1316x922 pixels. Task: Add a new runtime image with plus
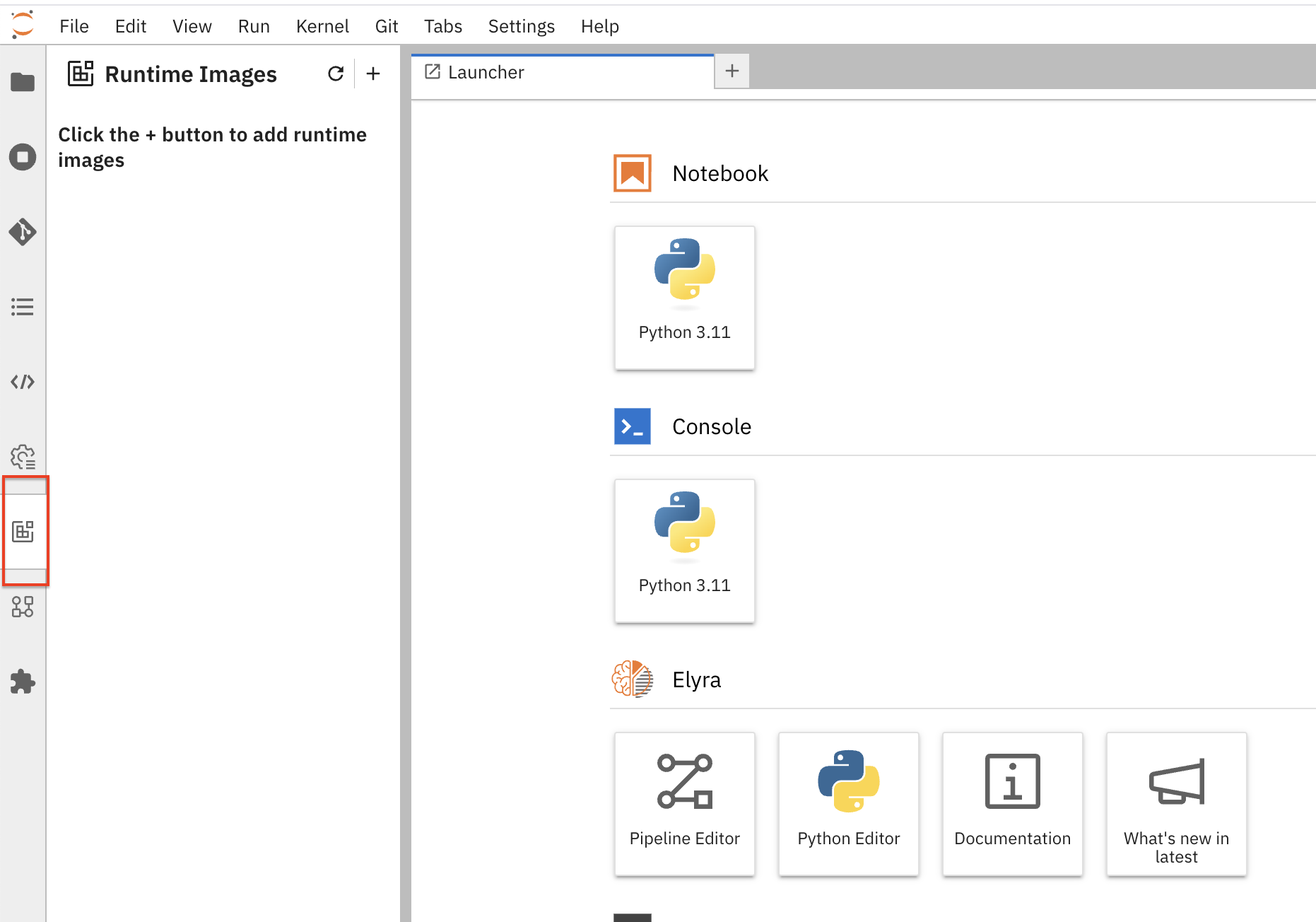pos(373,74)
